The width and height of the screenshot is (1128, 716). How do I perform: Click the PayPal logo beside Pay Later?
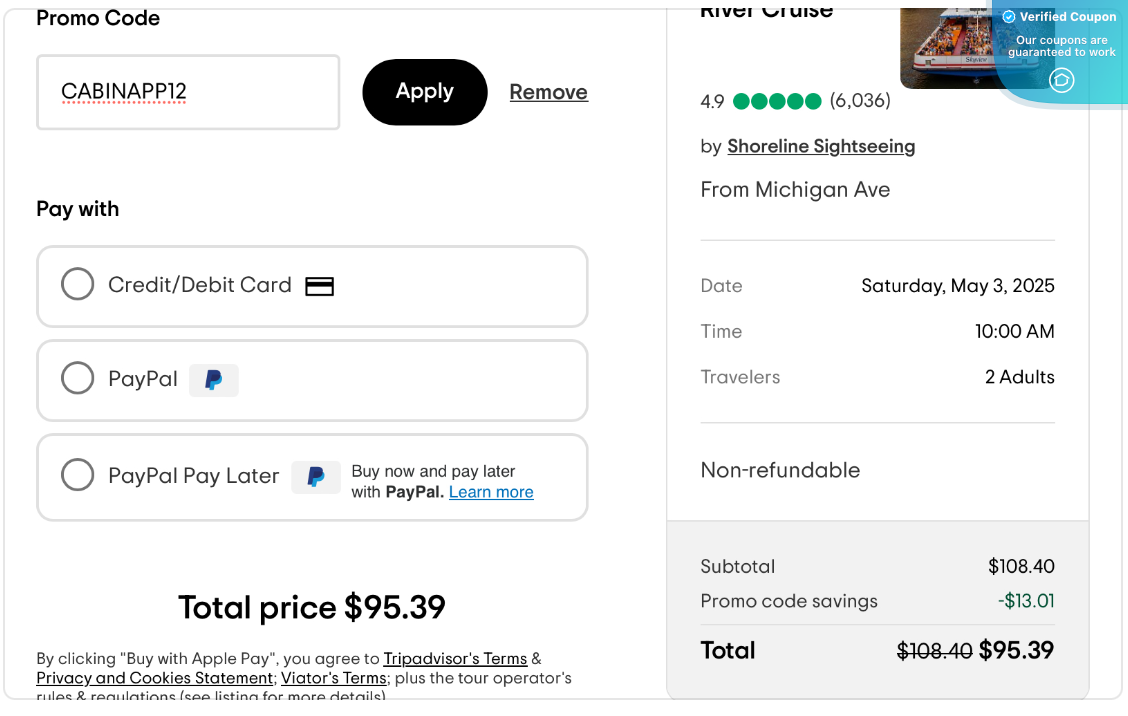316,477
